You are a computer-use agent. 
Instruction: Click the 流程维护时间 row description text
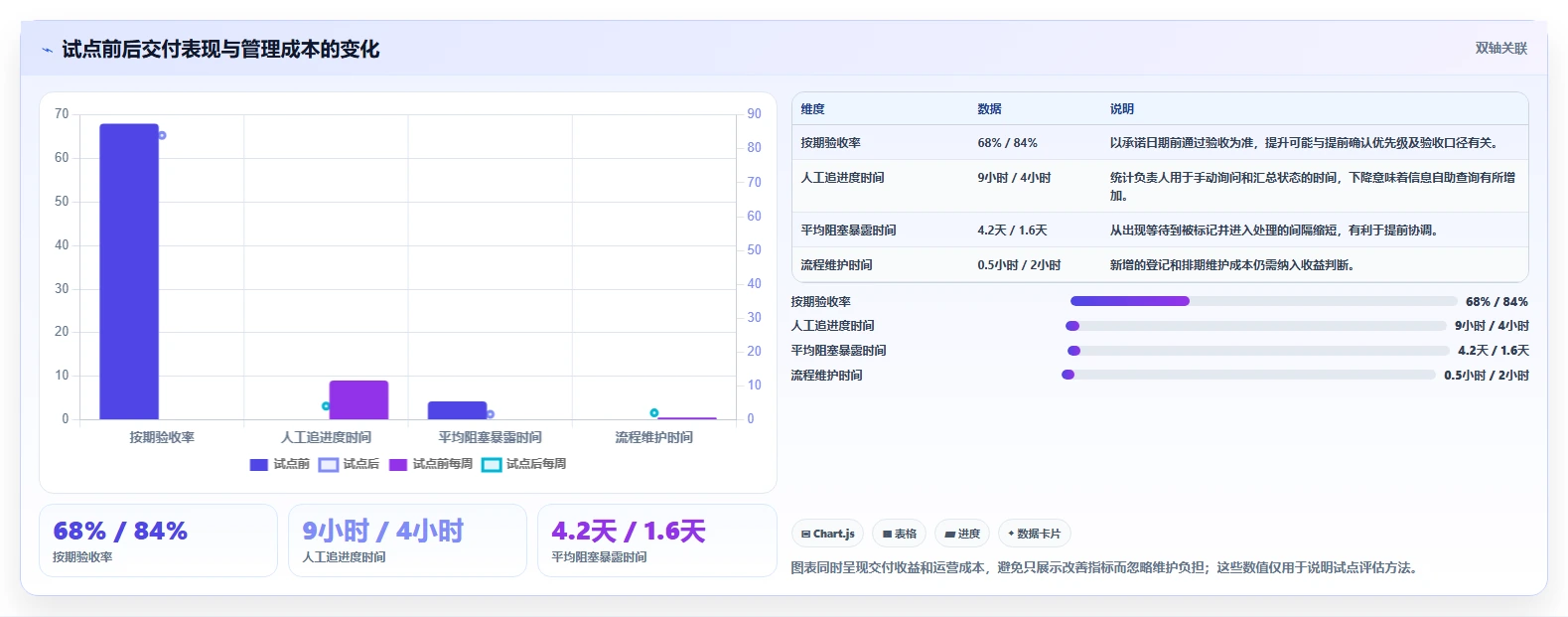(1231, 265)
